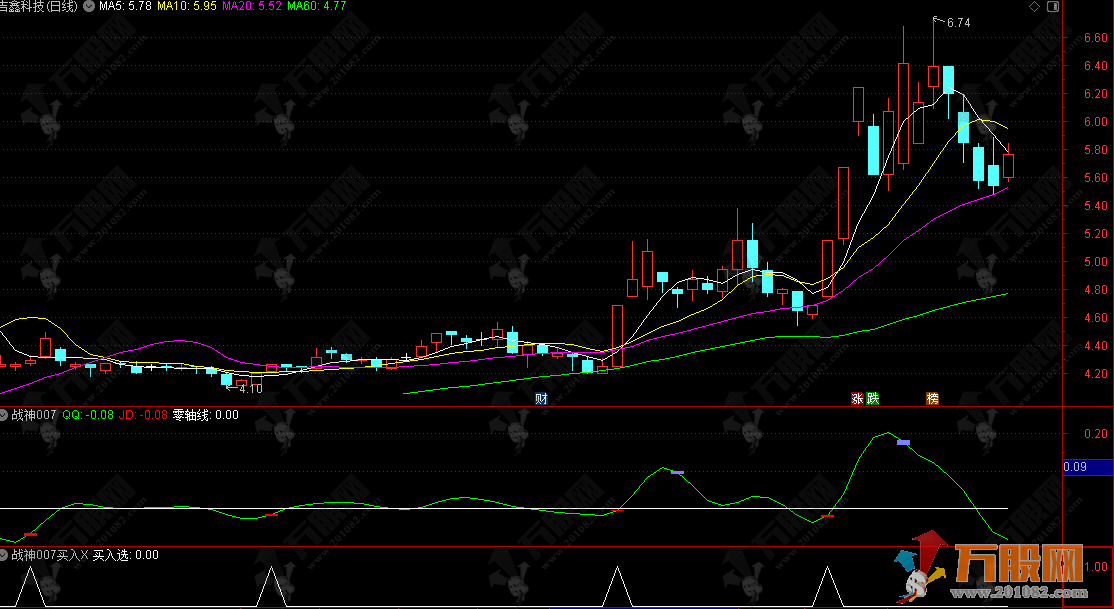This screenshot has width=1114, height=609.
Task: Open the 财 financial marker on chart
Action: coord(541,399)
